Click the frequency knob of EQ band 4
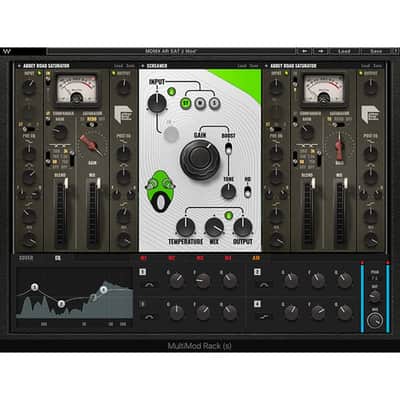Screen dimensions: 400x400 point(318,313)
